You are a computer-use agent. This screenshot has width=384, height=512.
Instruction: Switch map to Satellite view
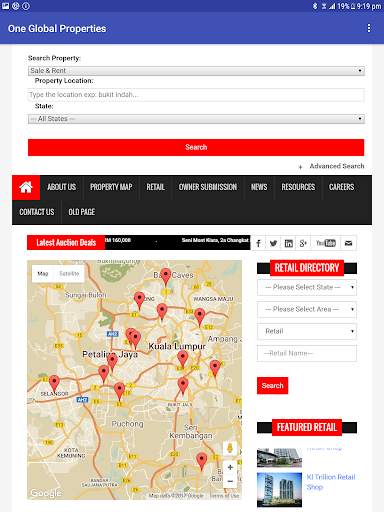[69, 274]
